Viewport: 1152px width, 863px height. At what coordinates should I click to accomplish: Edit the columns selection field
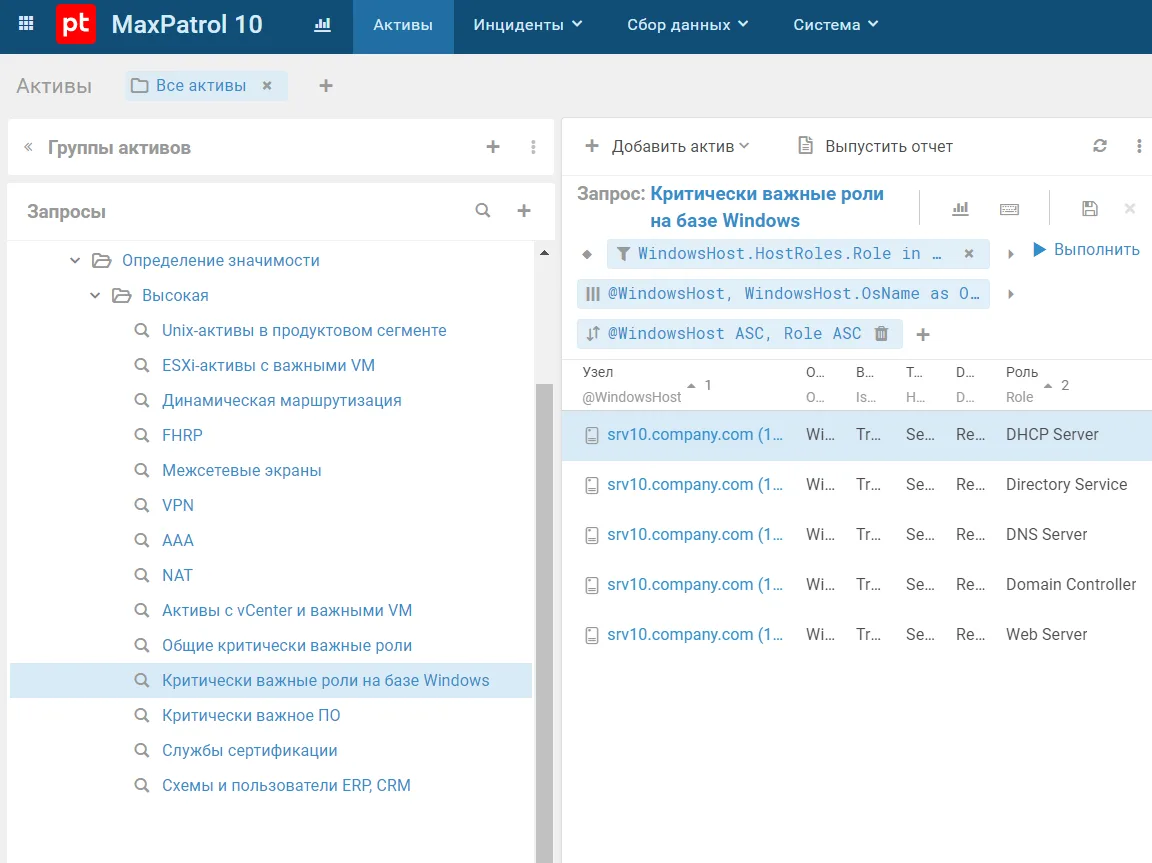point(783,294)
